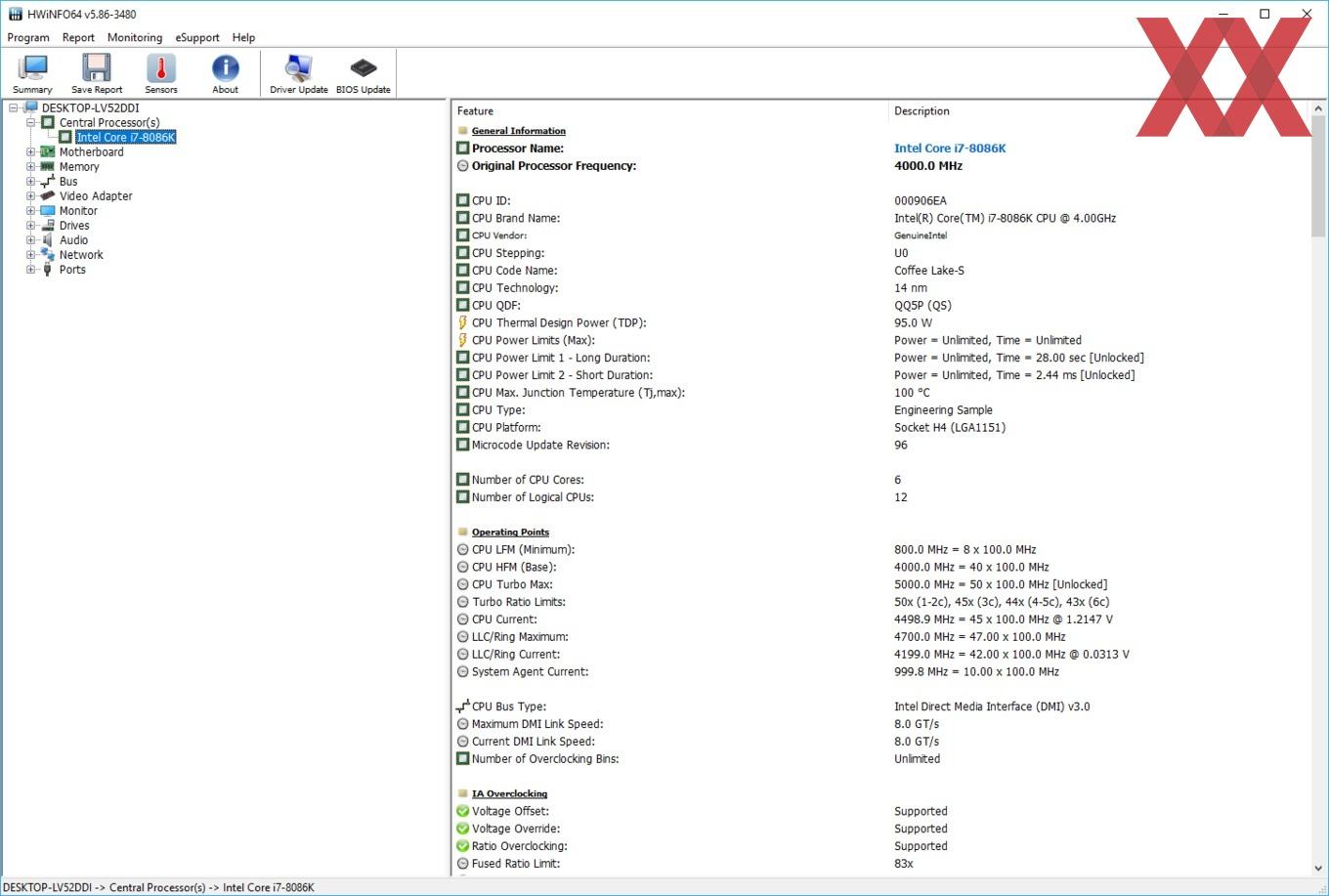This screenshot has width=1329, height=896.
Task: Select the Ports tree item label
Action: pos(72,269)
